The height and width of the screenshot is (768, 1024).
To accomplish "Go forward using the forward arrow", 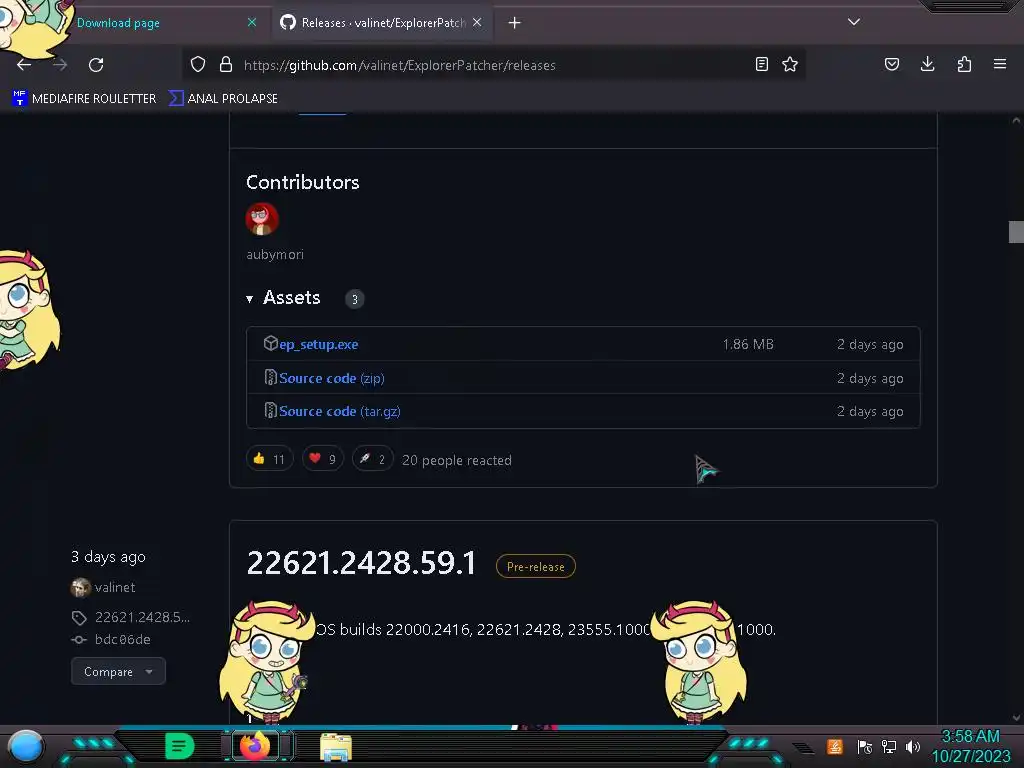I will click(x=60, y=65).
